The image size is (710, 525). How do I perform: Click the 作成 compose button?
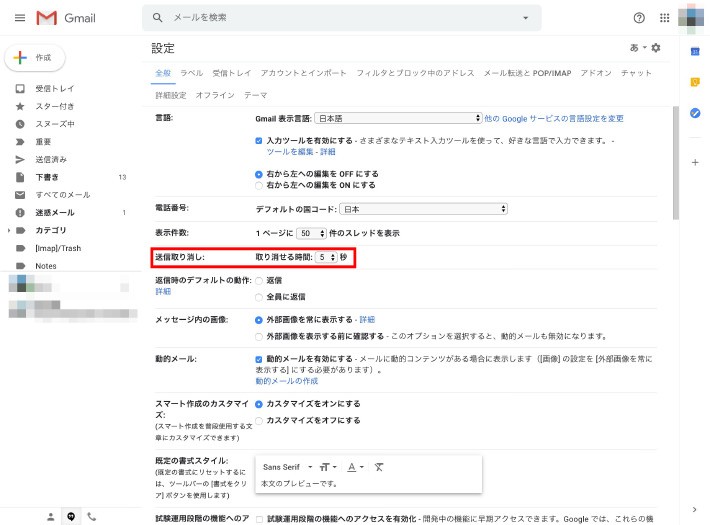click(x=35, y=58)
